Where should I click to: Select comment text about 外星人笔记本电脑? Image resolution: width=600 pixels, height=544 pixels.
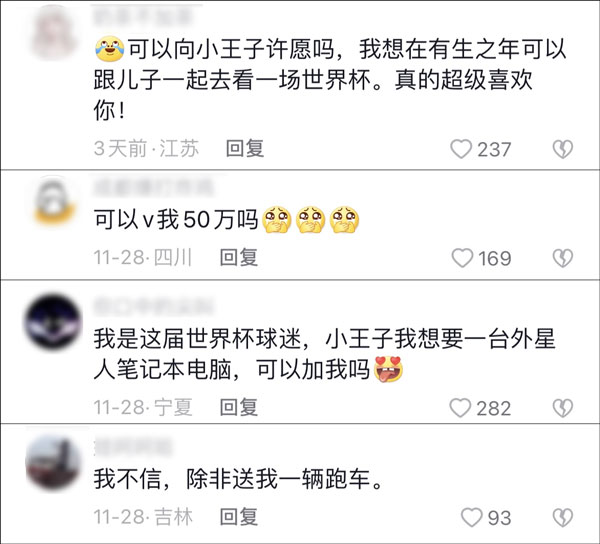tap(324, 354)
